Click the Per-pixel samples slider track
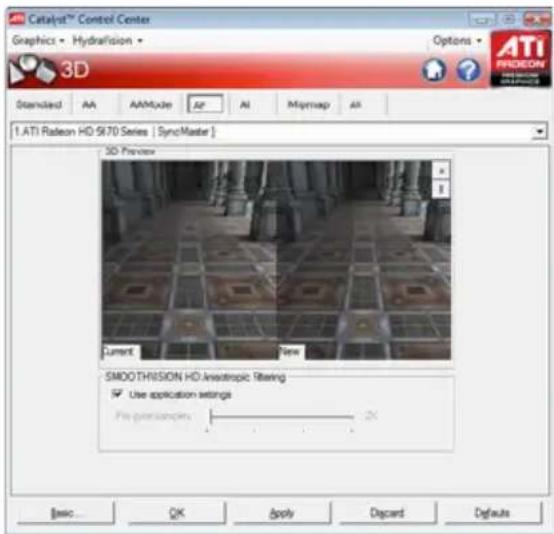The width and height of the screenshot is (554, 534). point(282,417)
